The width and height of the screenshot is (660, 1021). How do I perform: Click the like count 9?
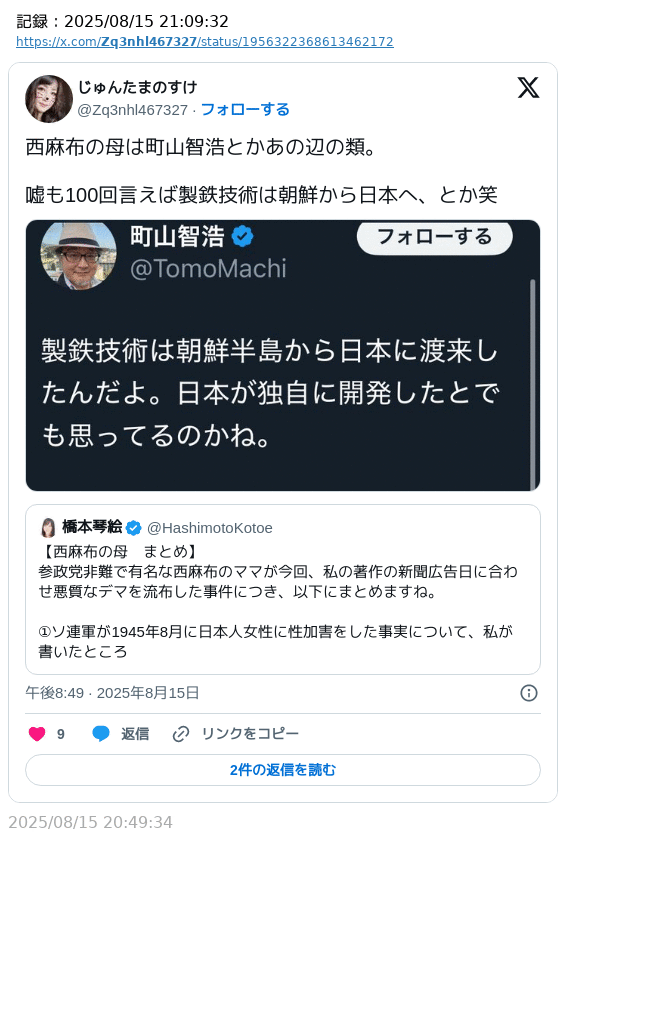[61, 734]
